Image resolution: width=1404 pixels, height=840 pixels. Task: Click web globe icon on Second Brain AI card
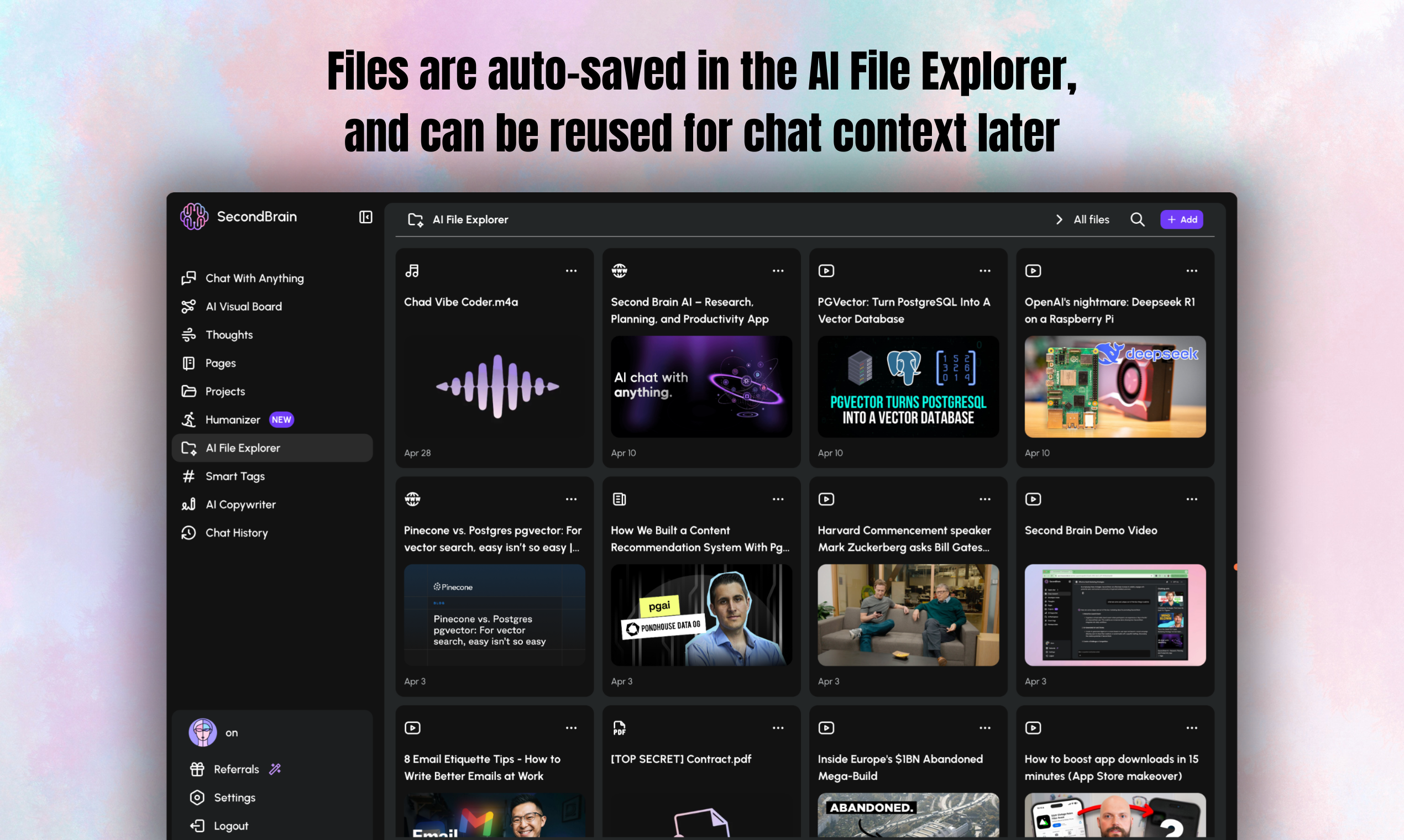(x=619, y=271)
